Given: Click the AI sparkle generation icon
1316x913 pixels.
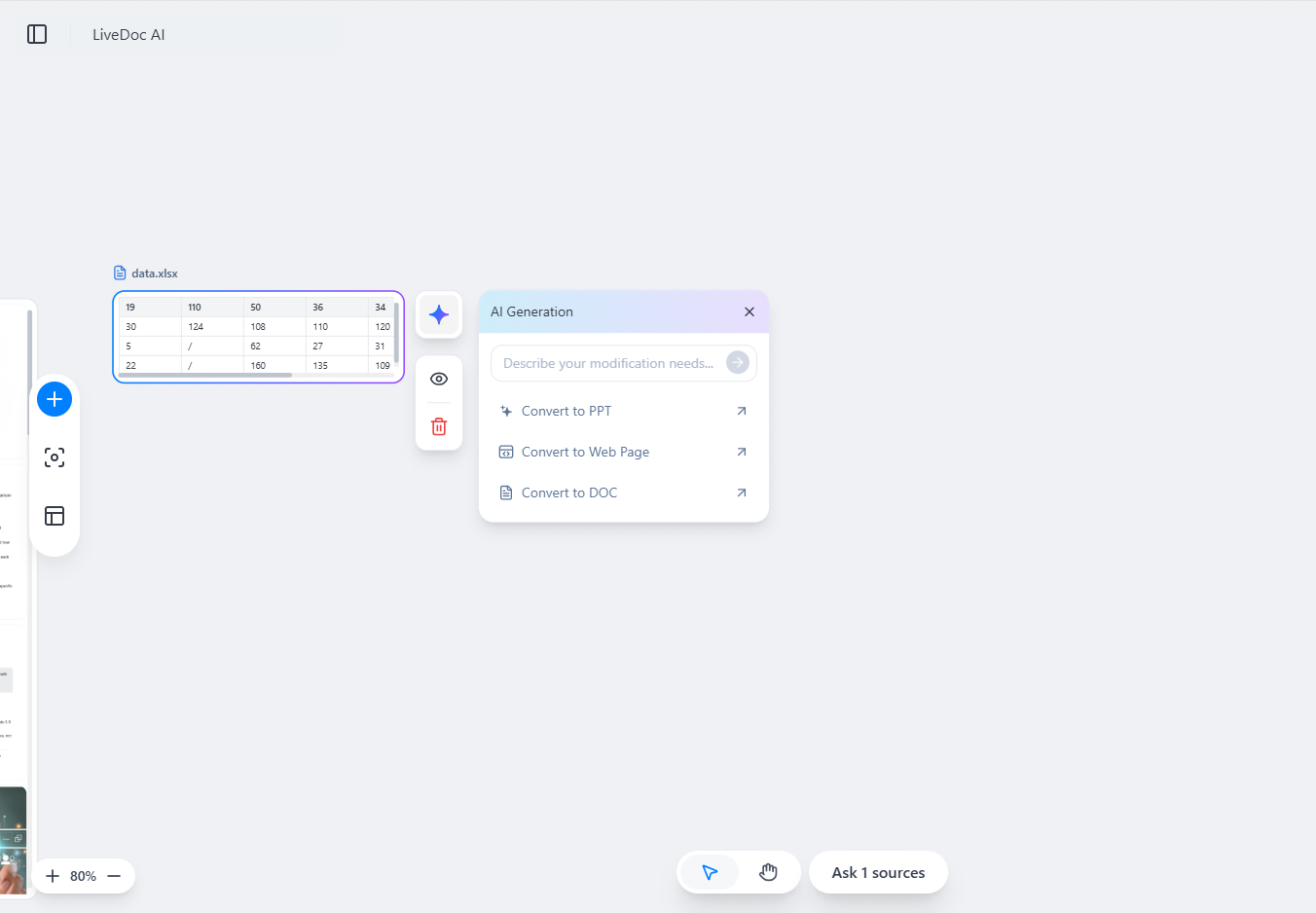Looking at the screenshot, I should (x=439, y=314).
